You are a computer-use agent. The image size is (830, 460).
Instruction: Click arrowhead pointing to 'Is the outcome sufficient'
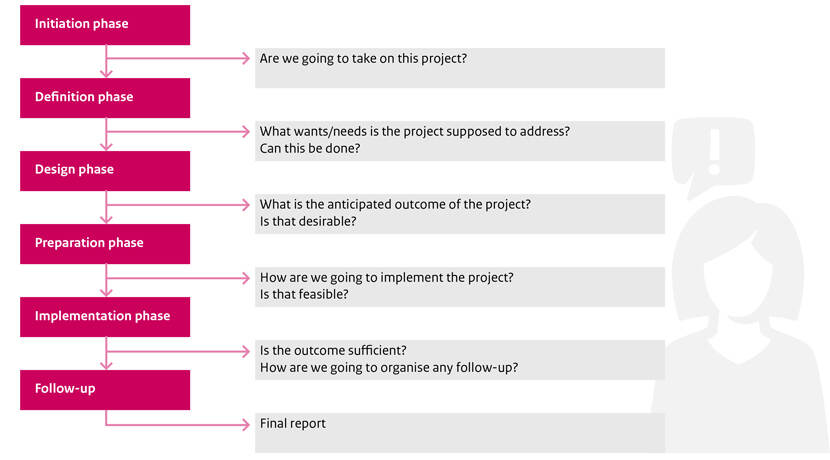(x=246, y=351)
